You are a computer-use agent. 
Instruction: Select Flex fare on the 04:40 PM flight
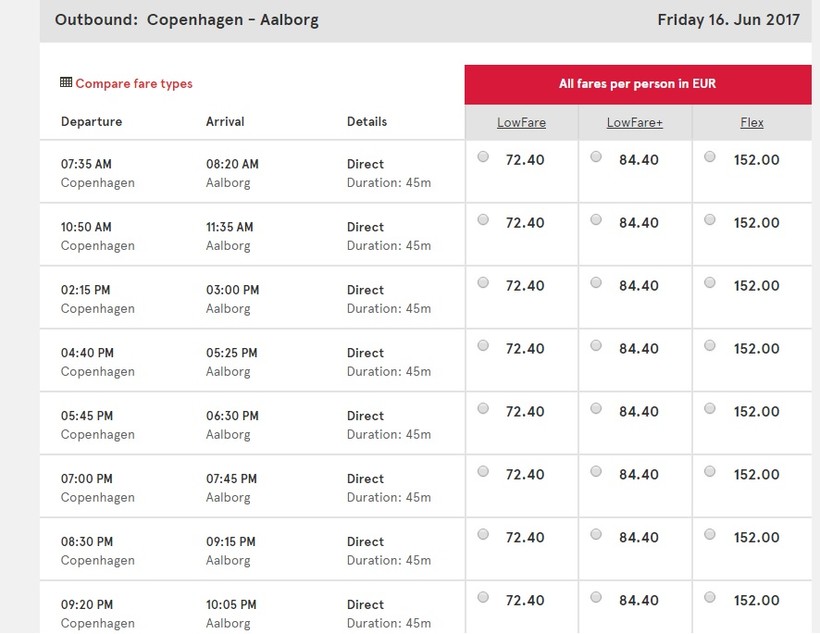(x=710, y=346)
